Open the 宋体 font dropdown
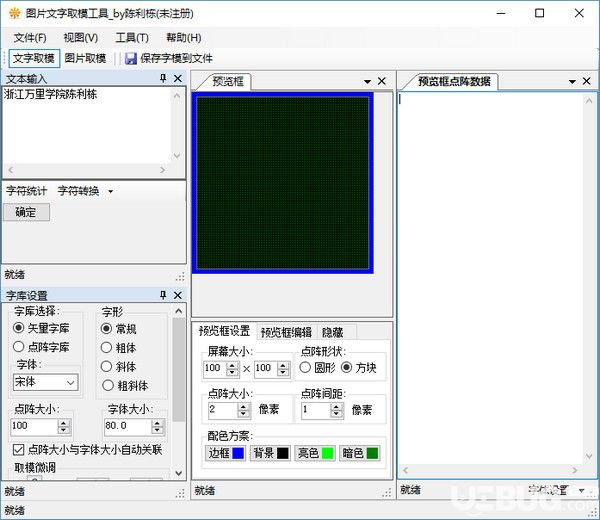Image resolution: width=600 pixels, height=520 pixels. coord(71,382)
